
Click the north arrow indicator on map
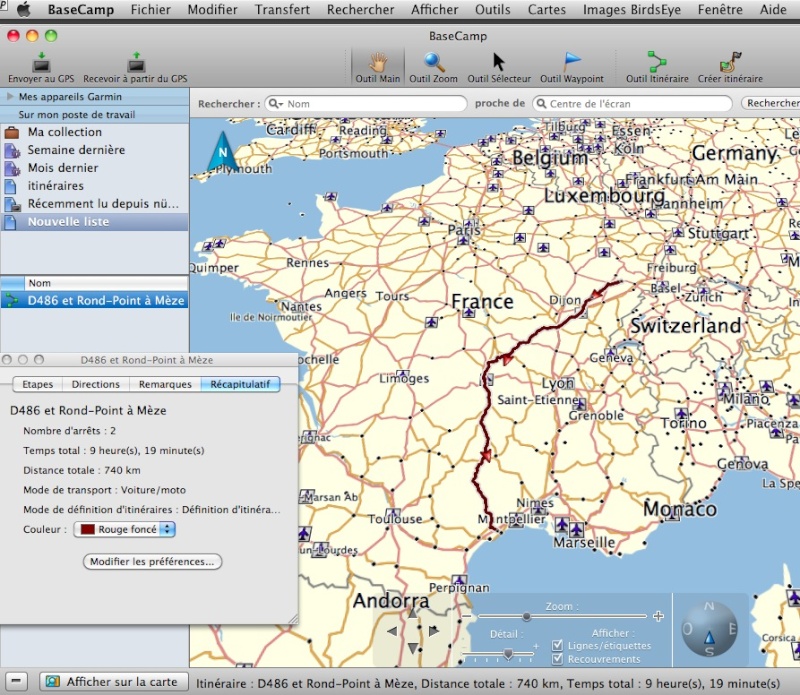[223, 151]
